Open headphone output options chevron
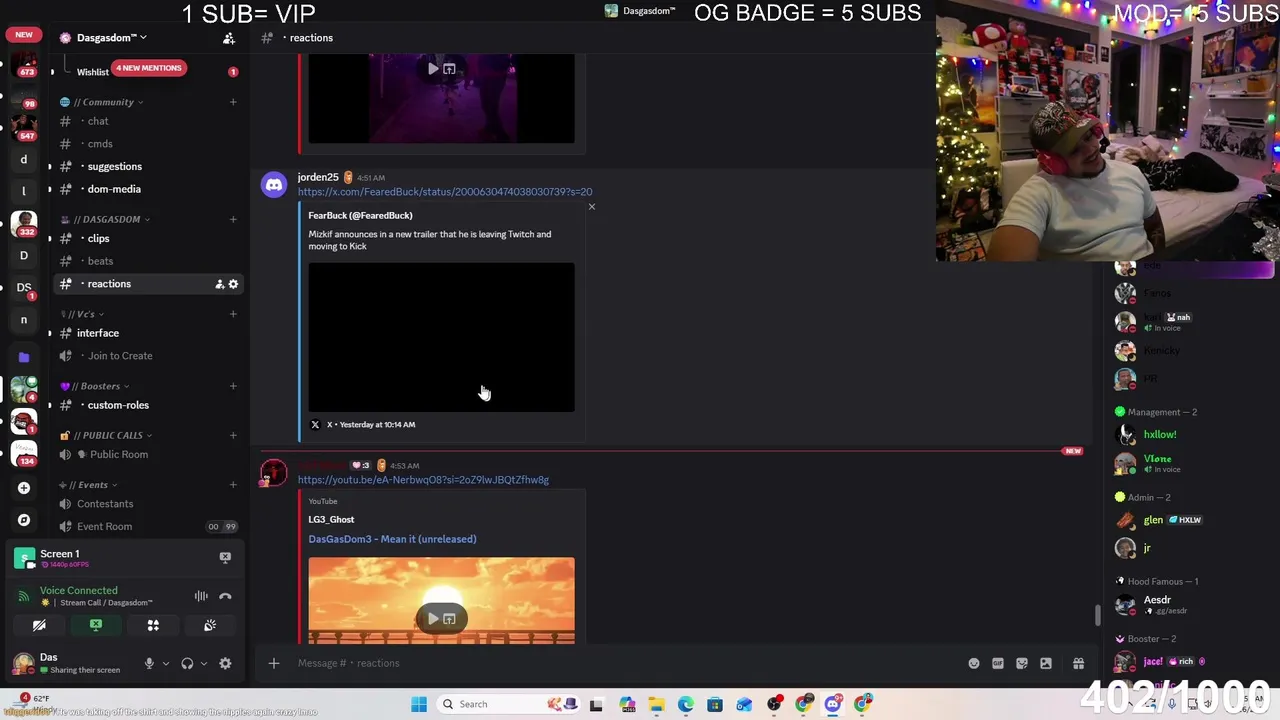The image size is (1280, 720). click(204, 663)
